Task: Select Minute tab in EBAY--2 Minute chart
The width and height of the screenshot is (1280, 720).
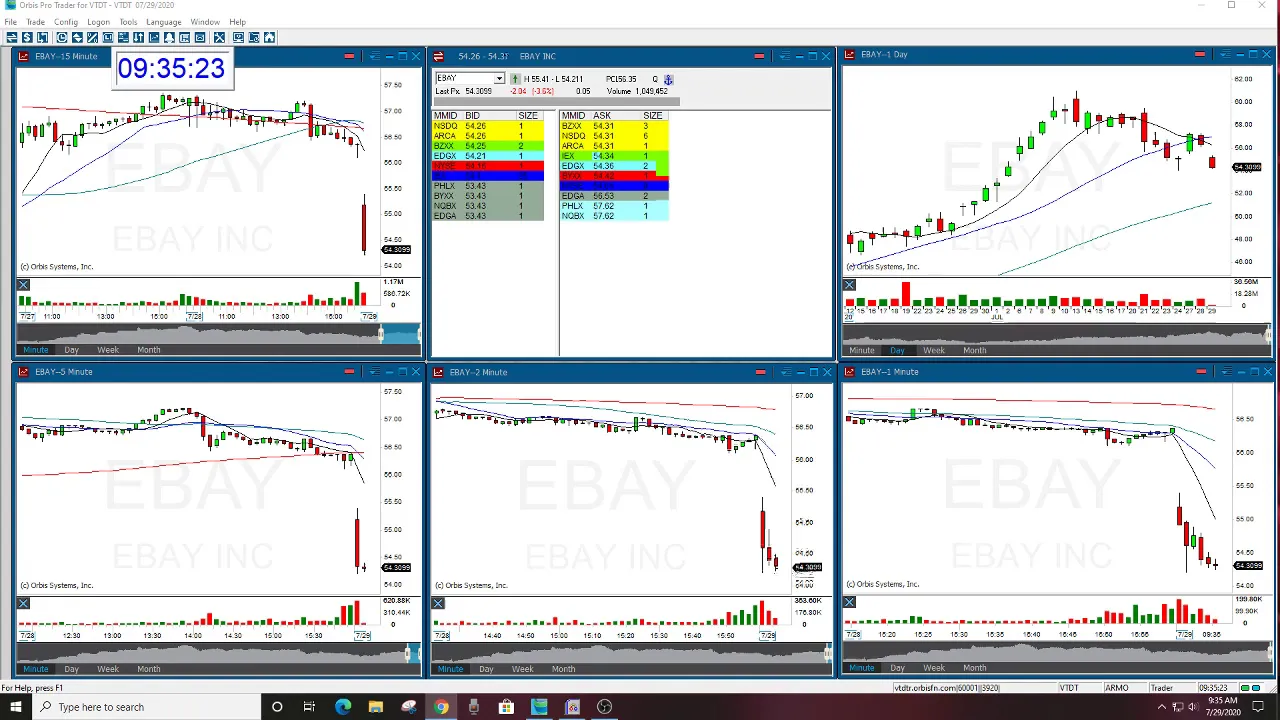Action: coord(450,669)
